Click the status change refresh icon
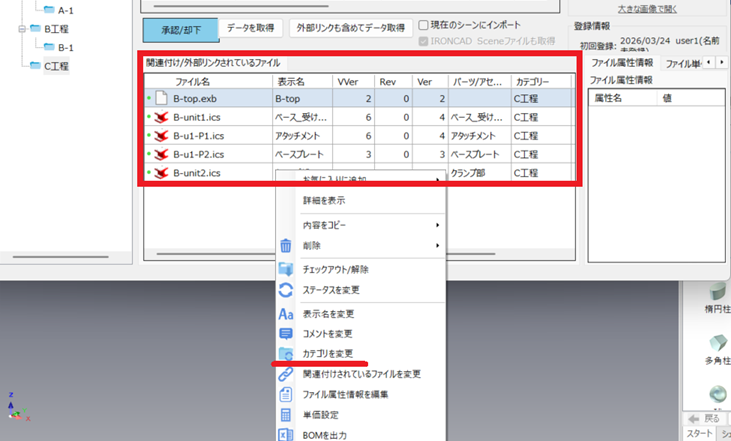Viewport: 731px width, 441px height. [x=286, y=290]
